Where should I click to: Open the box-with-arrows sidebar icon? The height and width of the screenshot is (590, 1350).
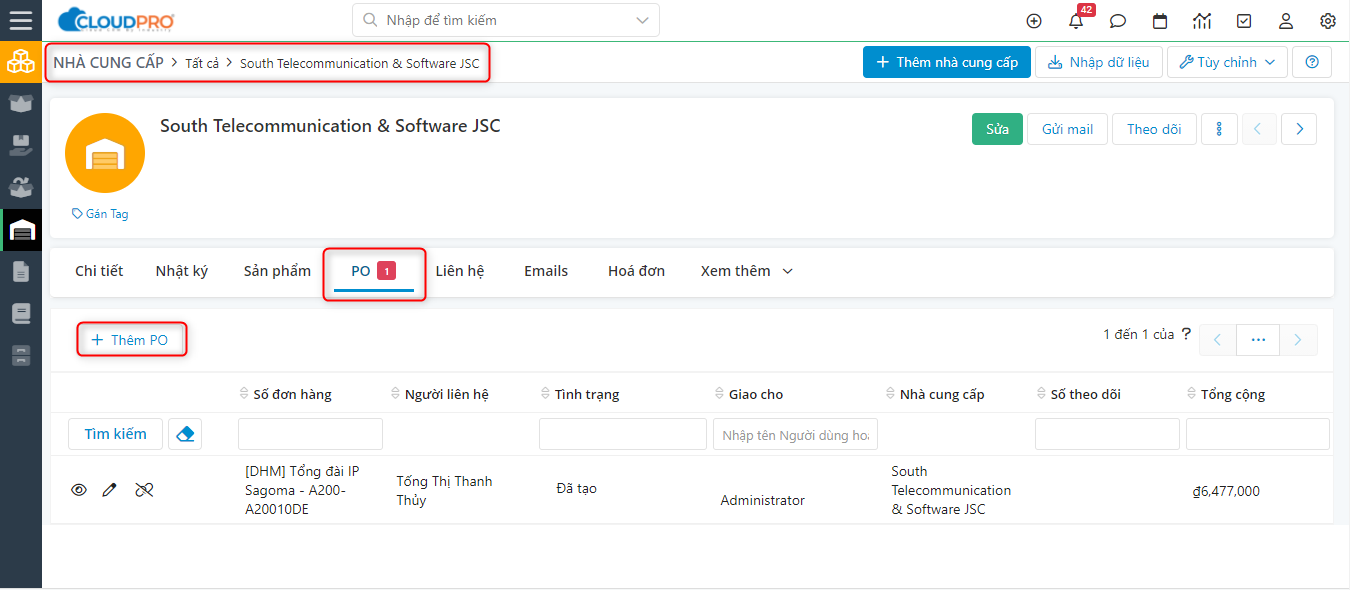[x=21, y=187]
